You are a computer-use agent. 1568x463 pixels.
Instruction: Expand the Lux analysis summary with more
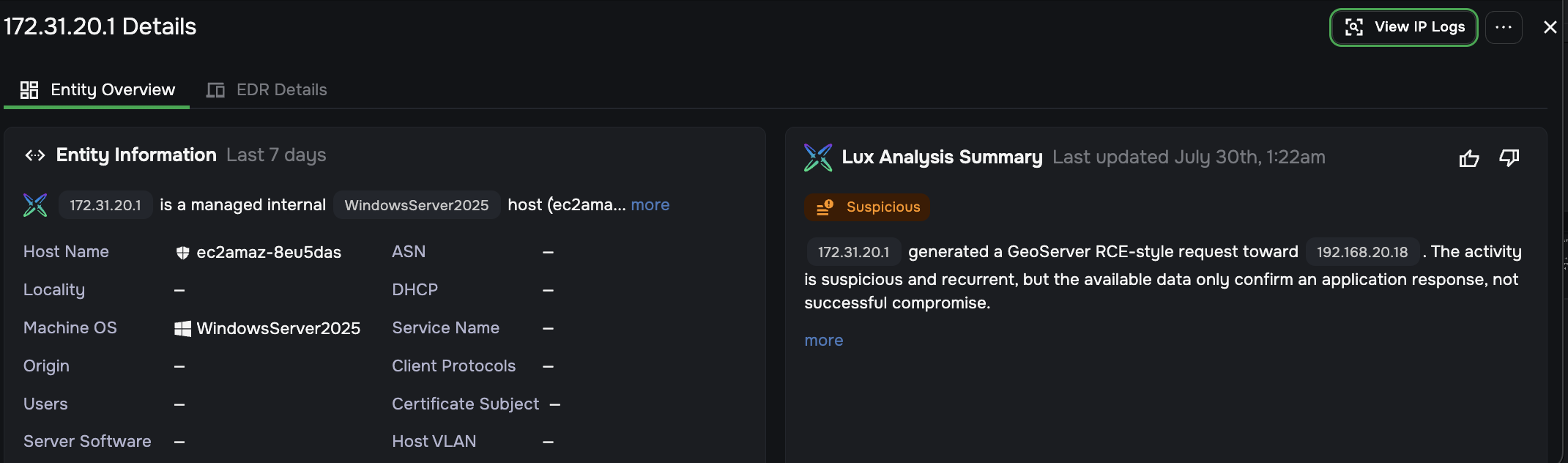824,341
